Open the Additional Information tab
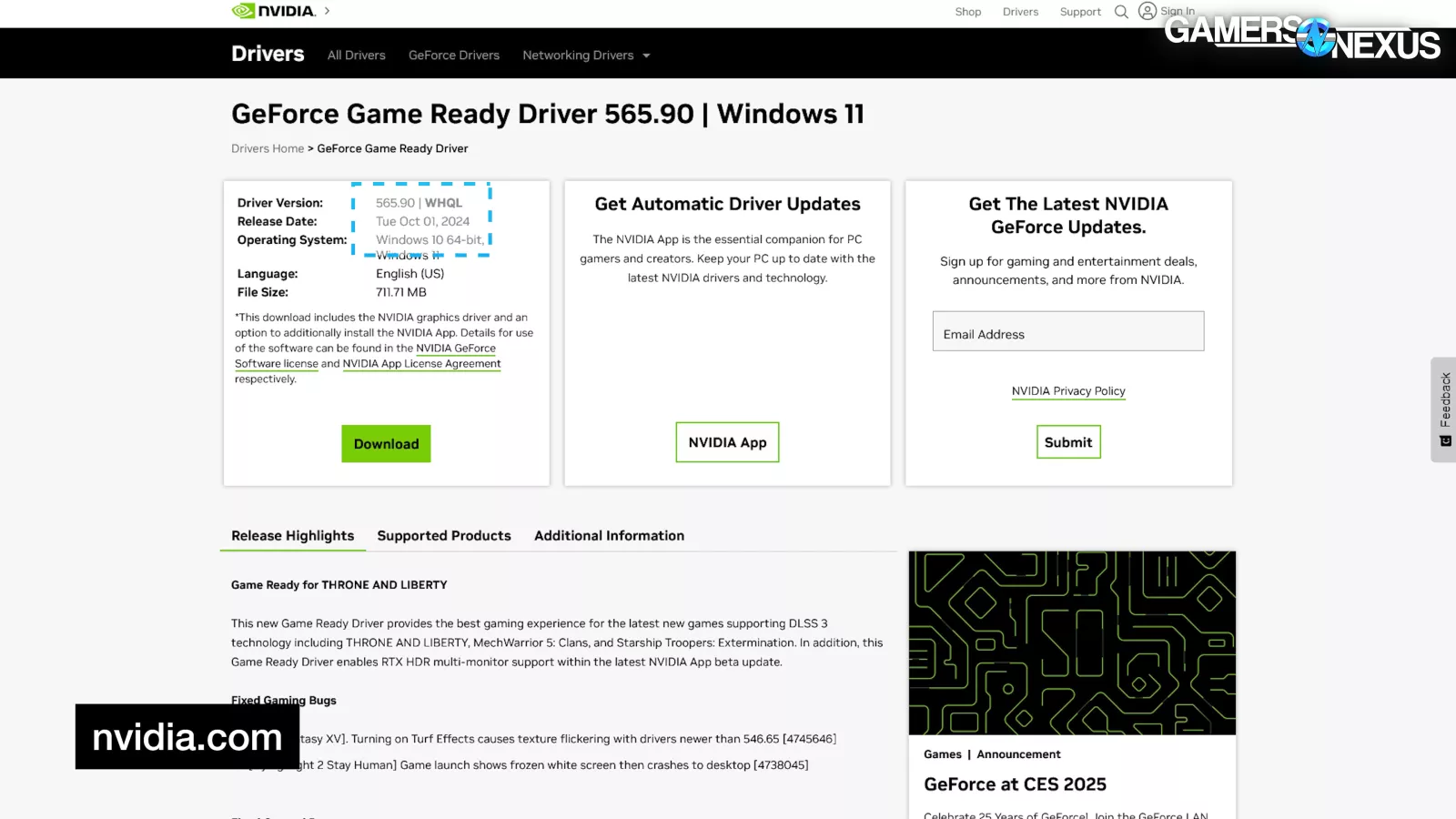This screenshot has height=819, width=1456. (609, 536)
